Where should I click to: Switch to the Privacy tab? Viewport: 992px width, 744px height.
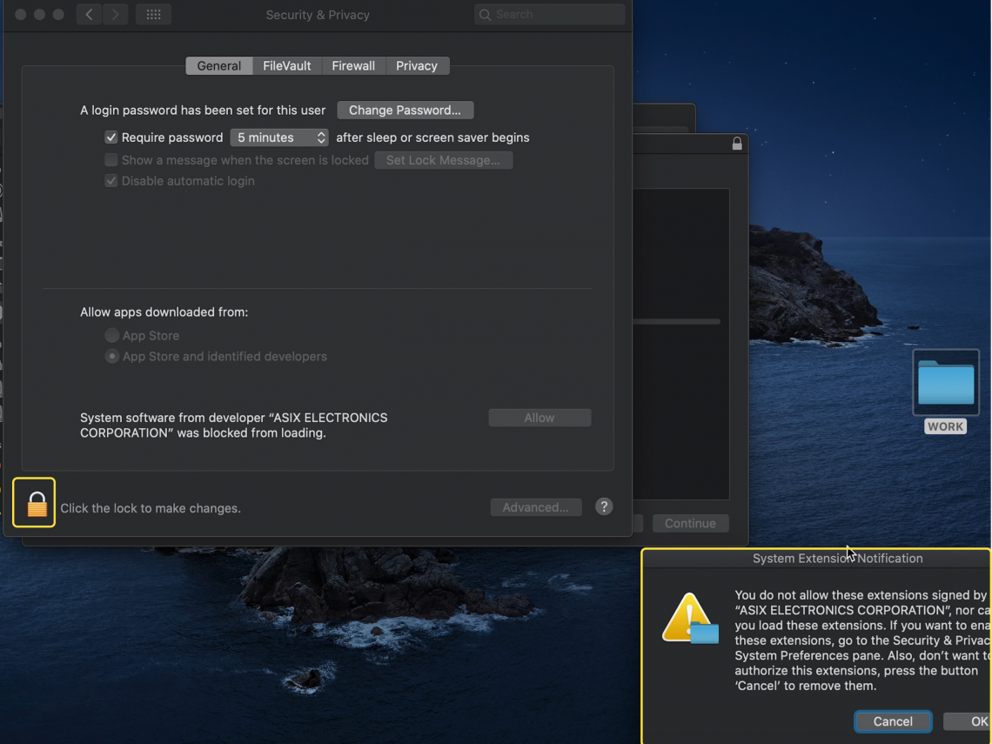417,65
